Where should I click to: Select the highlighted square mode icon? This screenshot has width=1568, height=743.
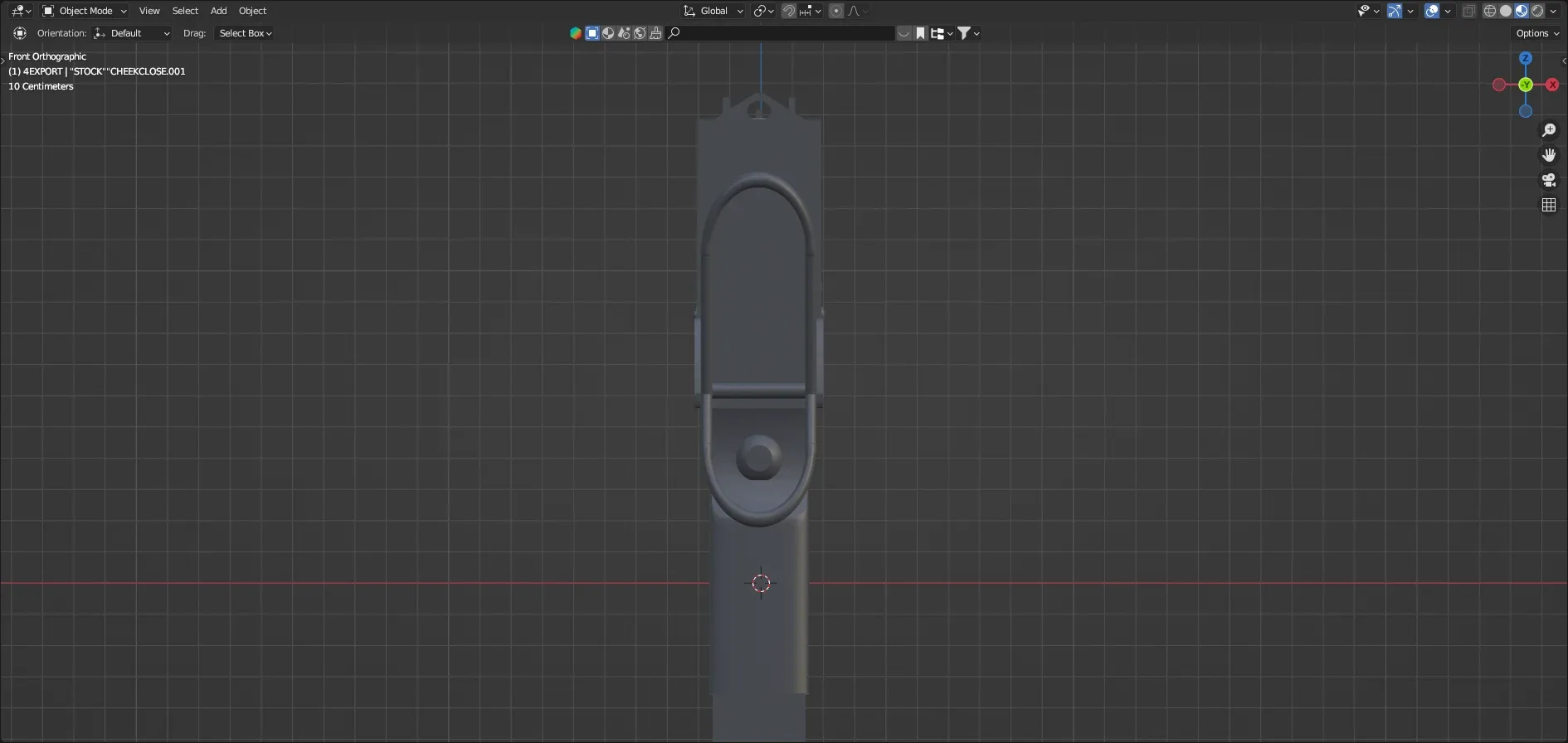coord(592,33)
